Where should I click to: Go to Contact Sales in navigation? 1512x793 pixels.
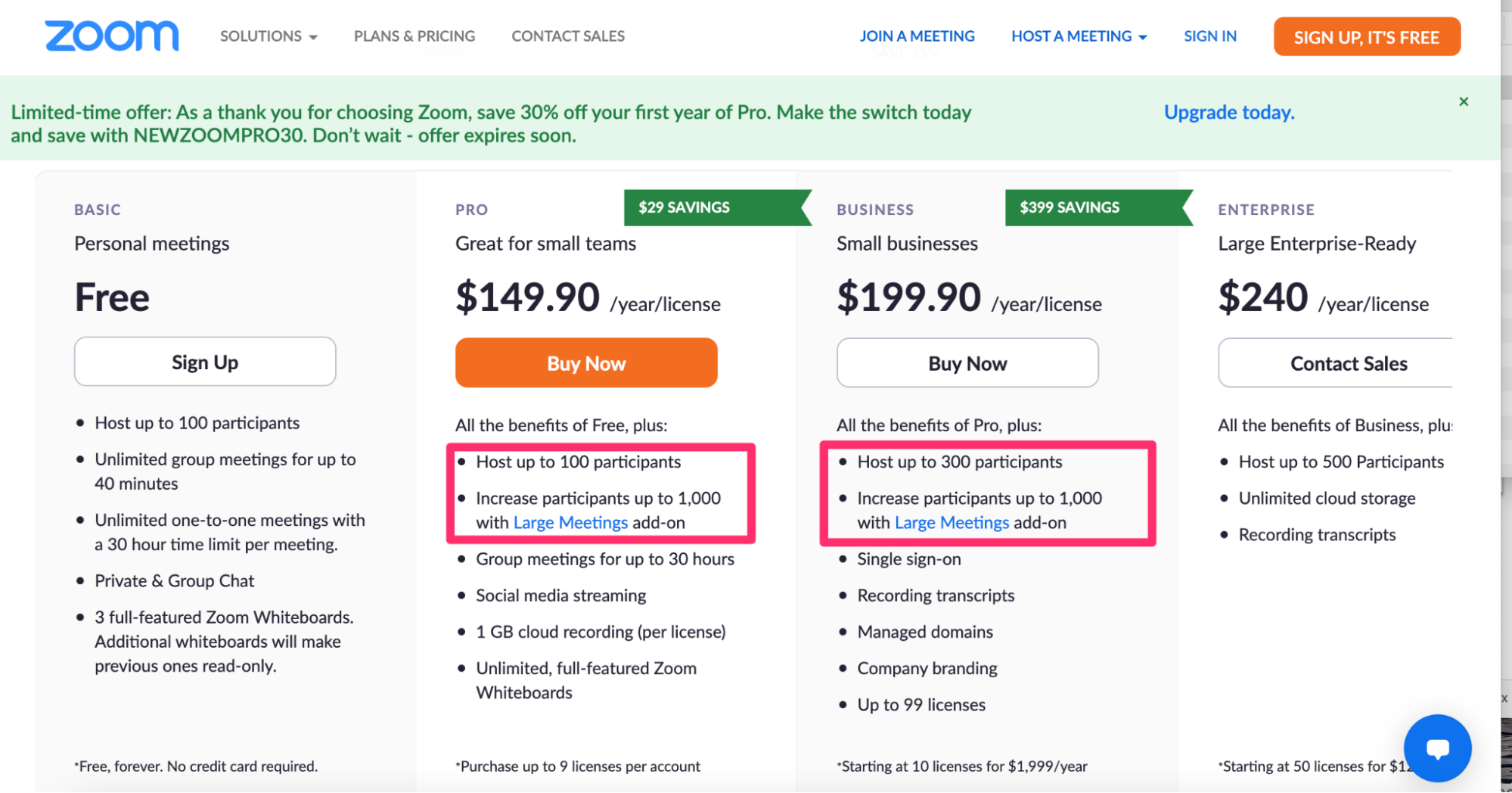(x=568, y=36)
